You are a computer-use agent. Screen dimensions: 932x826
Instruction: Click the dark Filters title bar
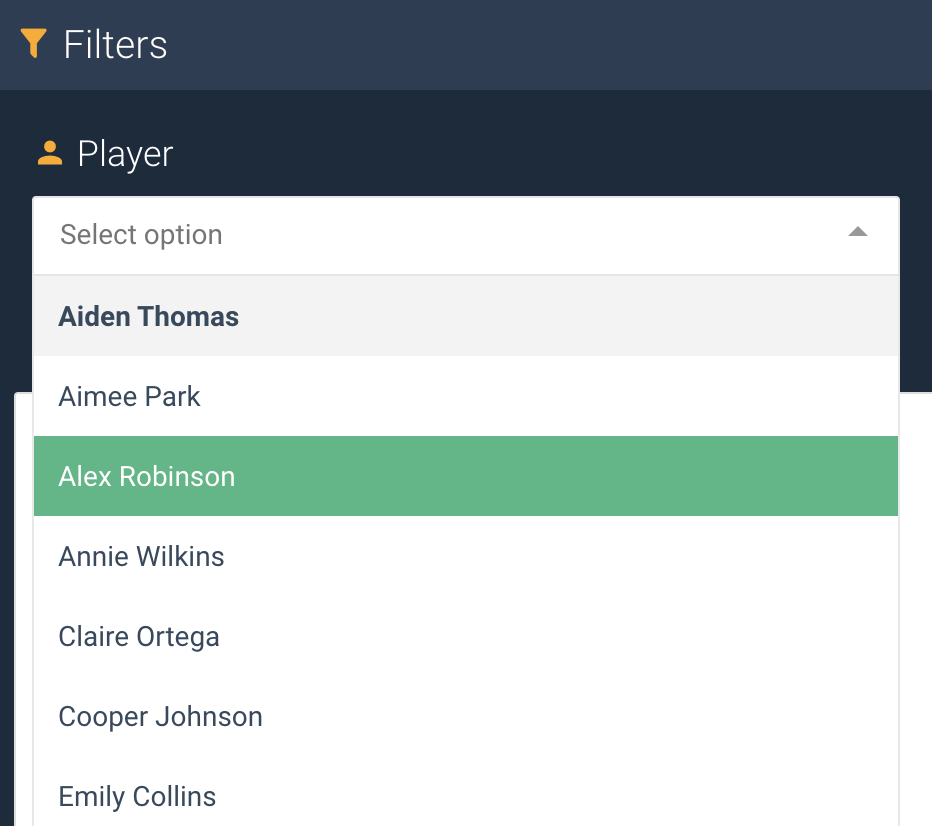(500, 44)
